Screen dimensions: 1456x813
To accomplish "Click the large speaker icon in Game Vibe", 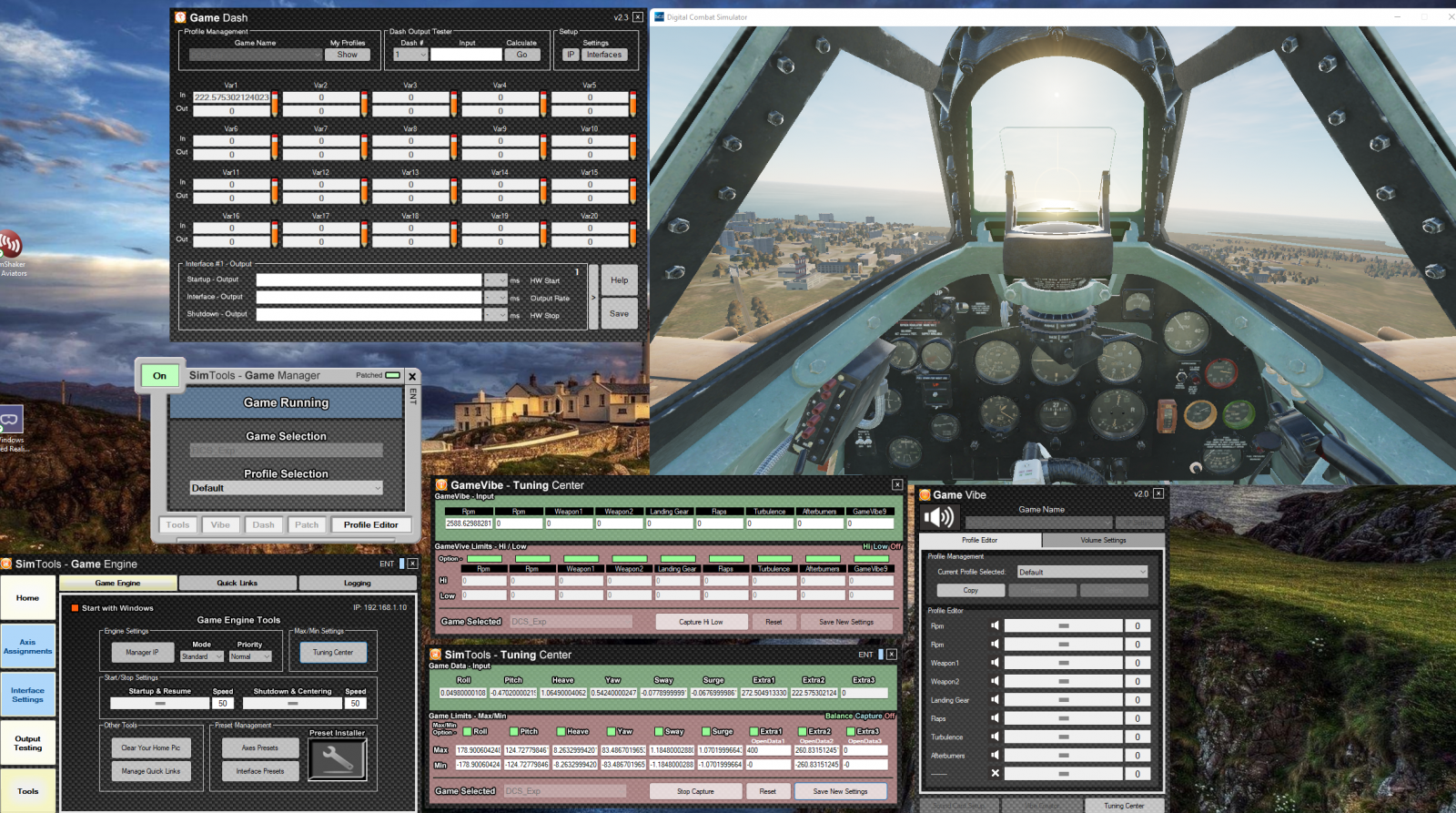I will point(939,517).
